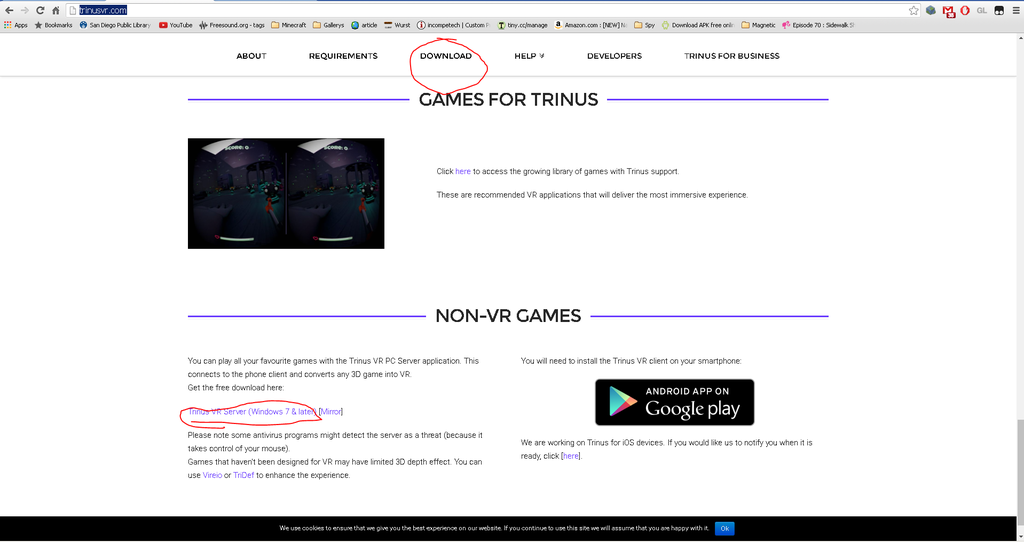
Task: Click the Trinus game screenshot thumbnail
Action: click(x=286, y=193)
